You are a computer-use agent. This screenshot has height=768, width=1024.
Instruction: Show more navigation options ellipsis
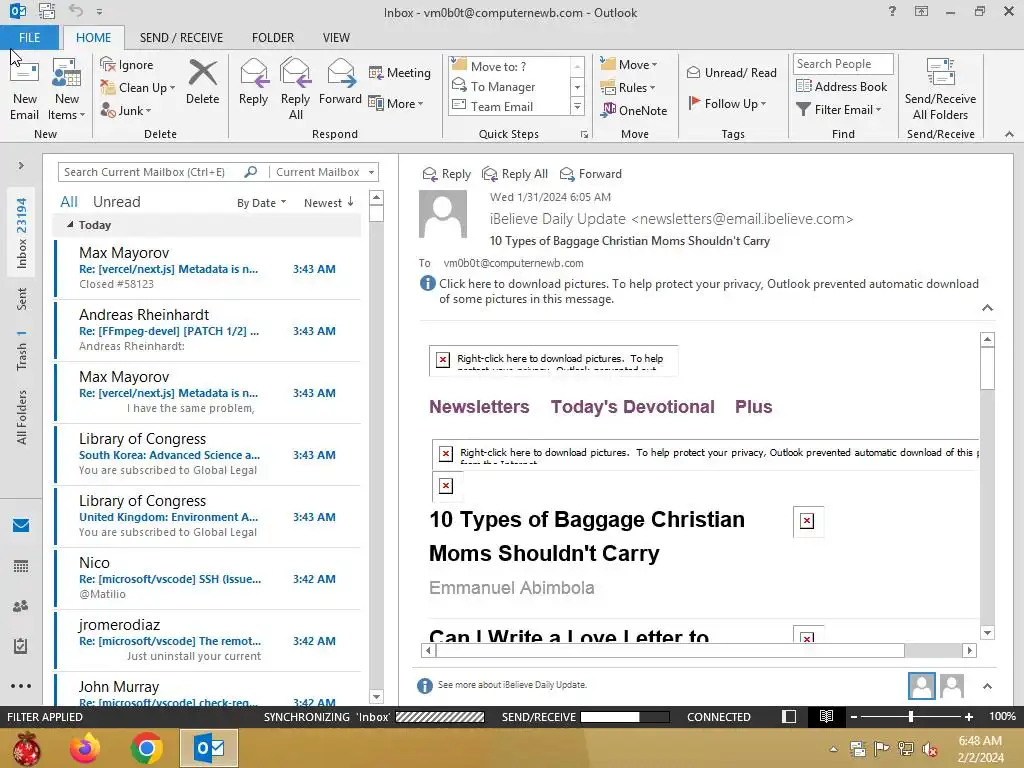[21, 686]
